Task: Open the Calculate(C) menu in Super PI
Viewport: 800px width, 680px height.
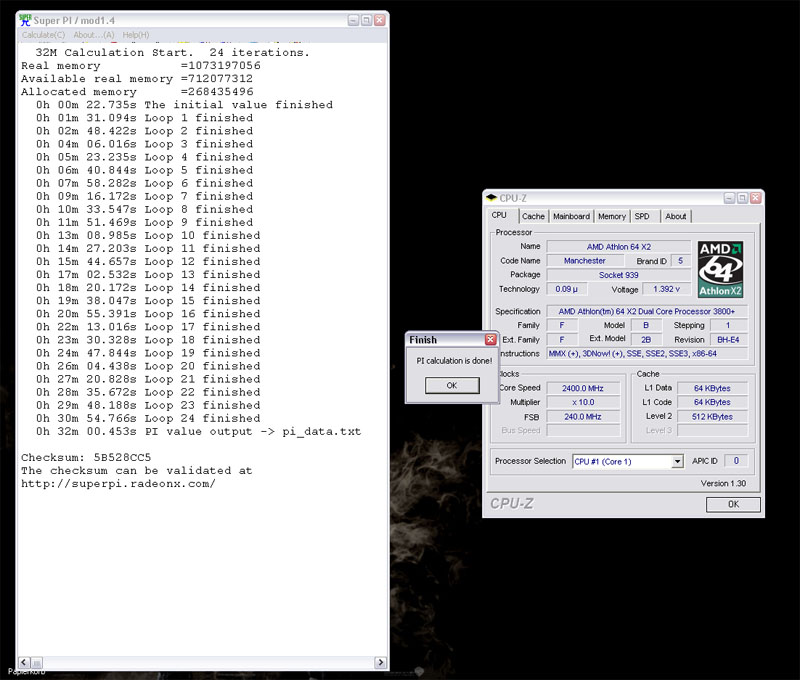Action: [x=43, y=35]
